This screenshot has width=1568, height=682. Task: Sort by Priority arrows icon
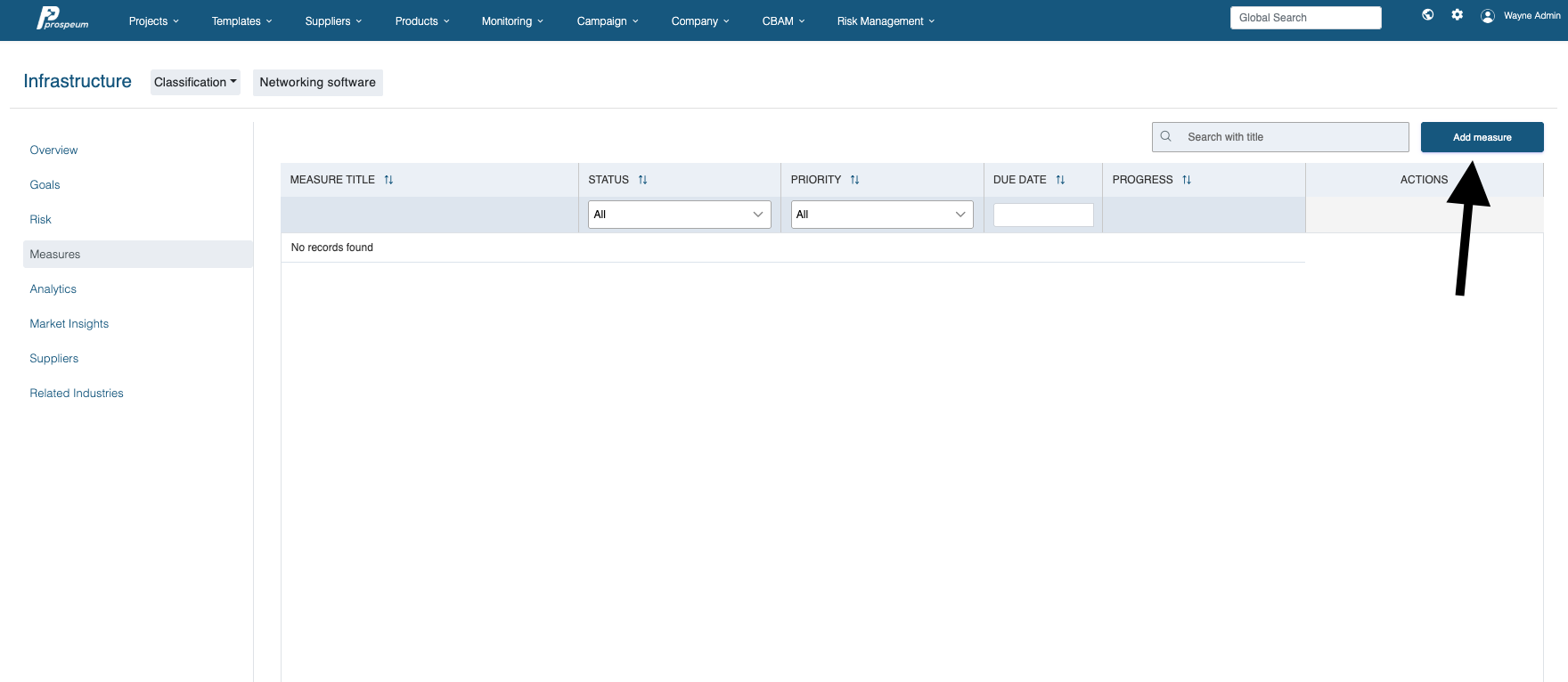tap(855, 180)
